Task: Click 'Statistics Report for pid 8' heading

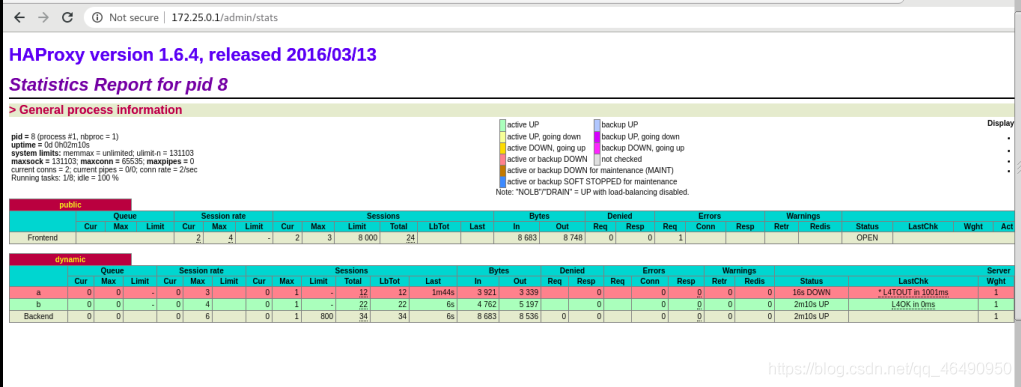Action: click(119, 85)
